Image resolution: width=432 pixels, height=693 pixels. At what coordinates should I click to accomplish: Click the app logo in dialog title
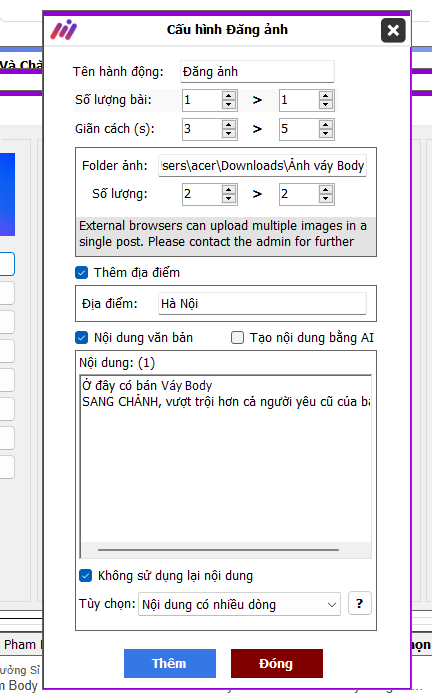tap(63, 30)
